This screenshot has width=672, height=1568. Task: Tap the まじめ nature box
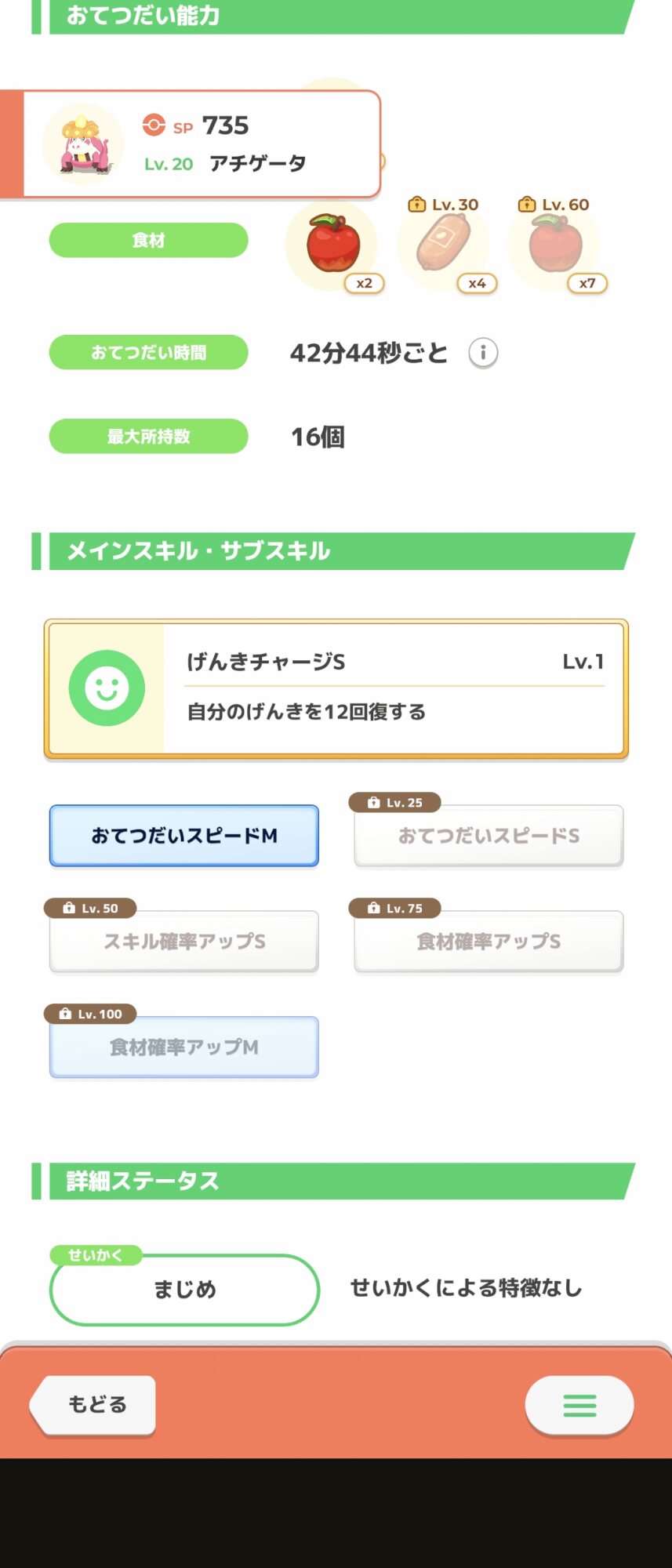pyautogui.click(x=184, y=1290)
